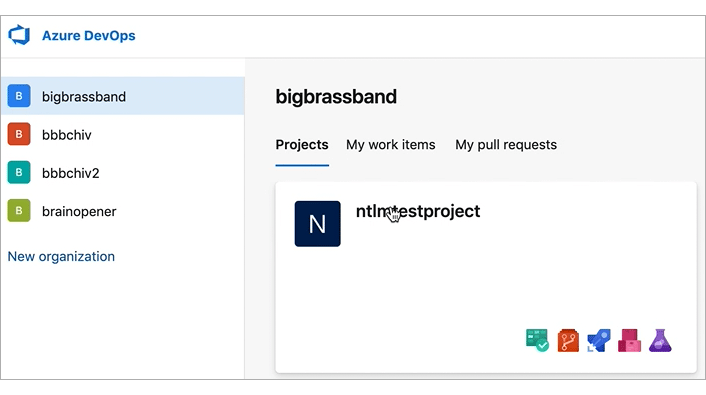The width and height of the screenshot is (706, 395).
Task: Click the teal B avatar for bbbchiv2
Action: [19, 173]
